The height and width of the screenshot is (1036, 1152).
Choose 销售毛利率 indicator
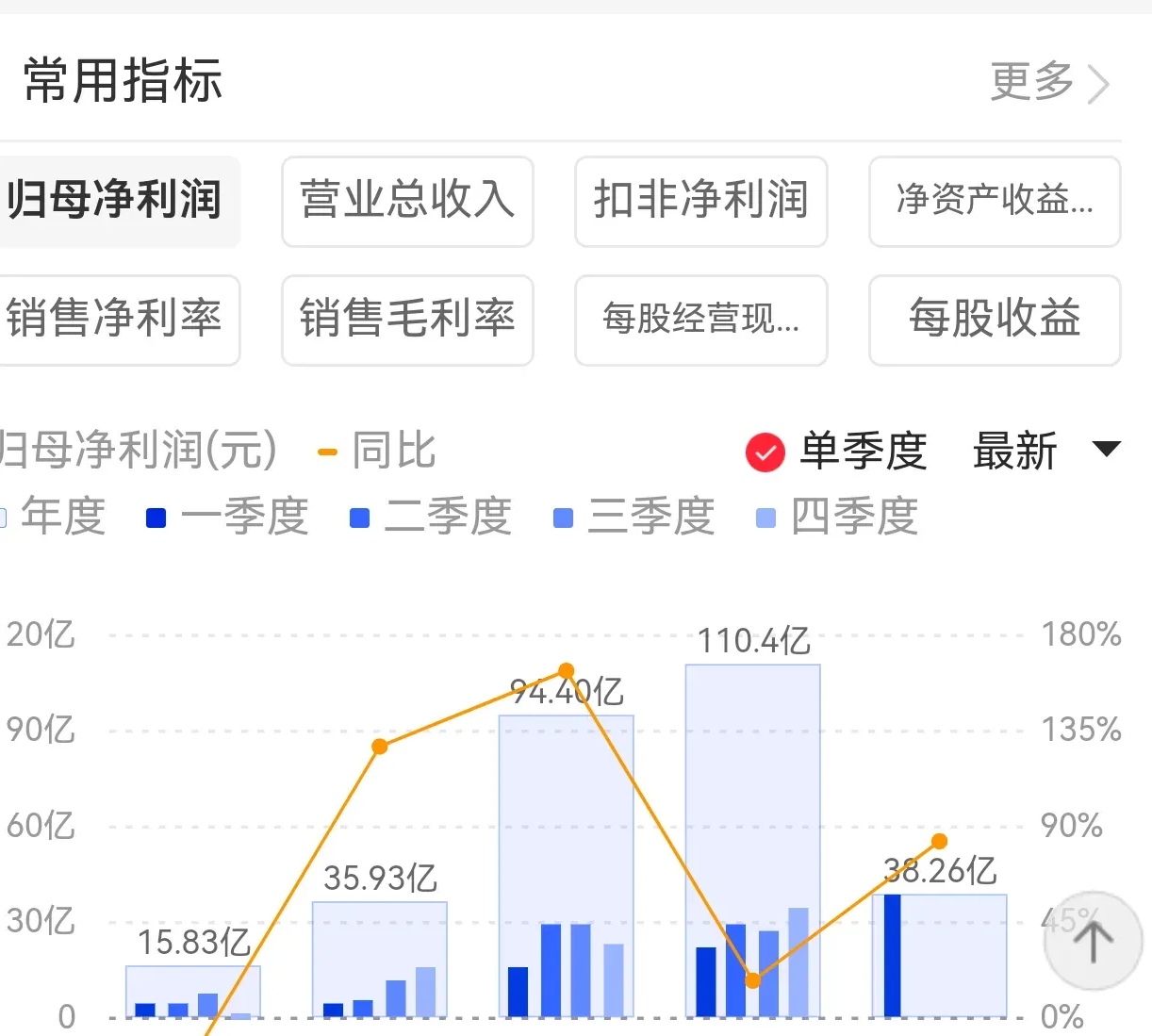(407, 320)
